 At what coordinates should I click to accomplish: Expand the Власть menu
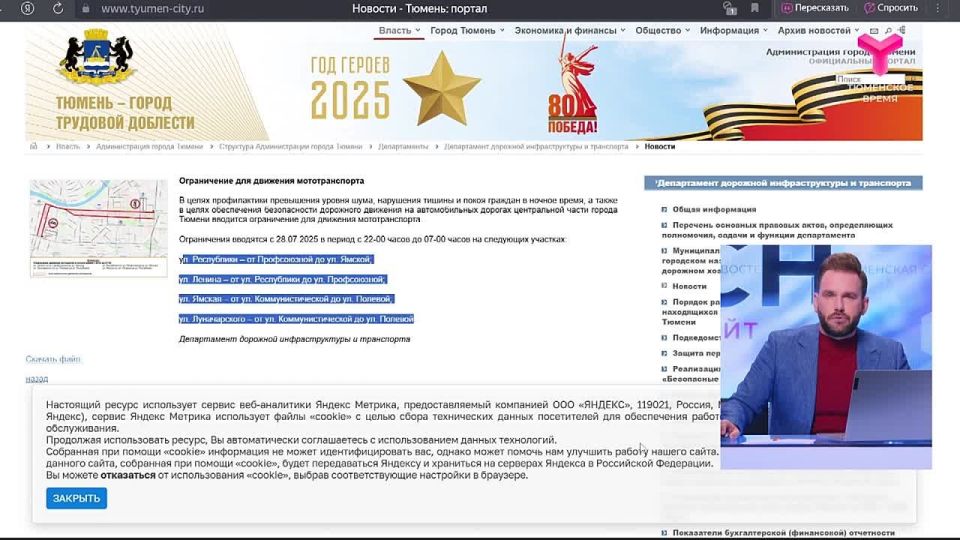click(x=399, y=30)
